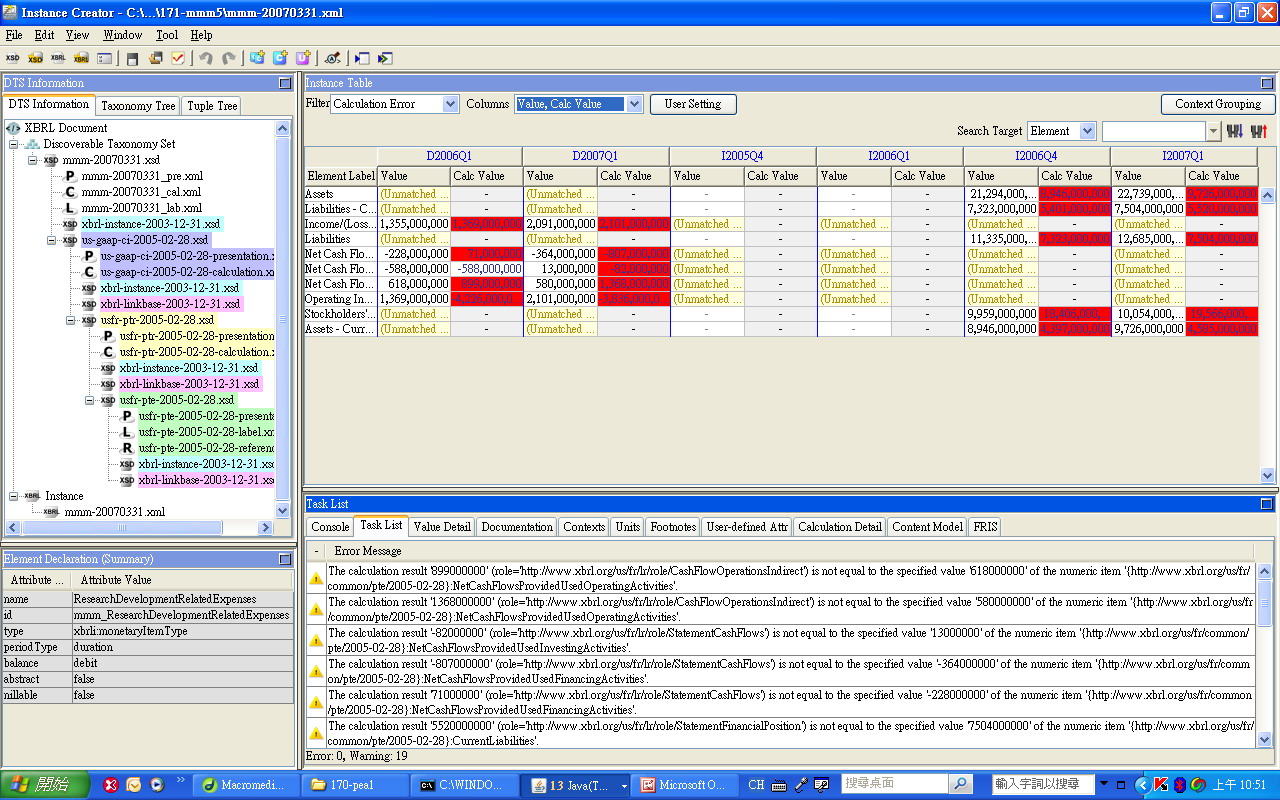1280x800 pixels.
Task: Open the '170-peal' folder taskbar button
Action: (354, 785)
